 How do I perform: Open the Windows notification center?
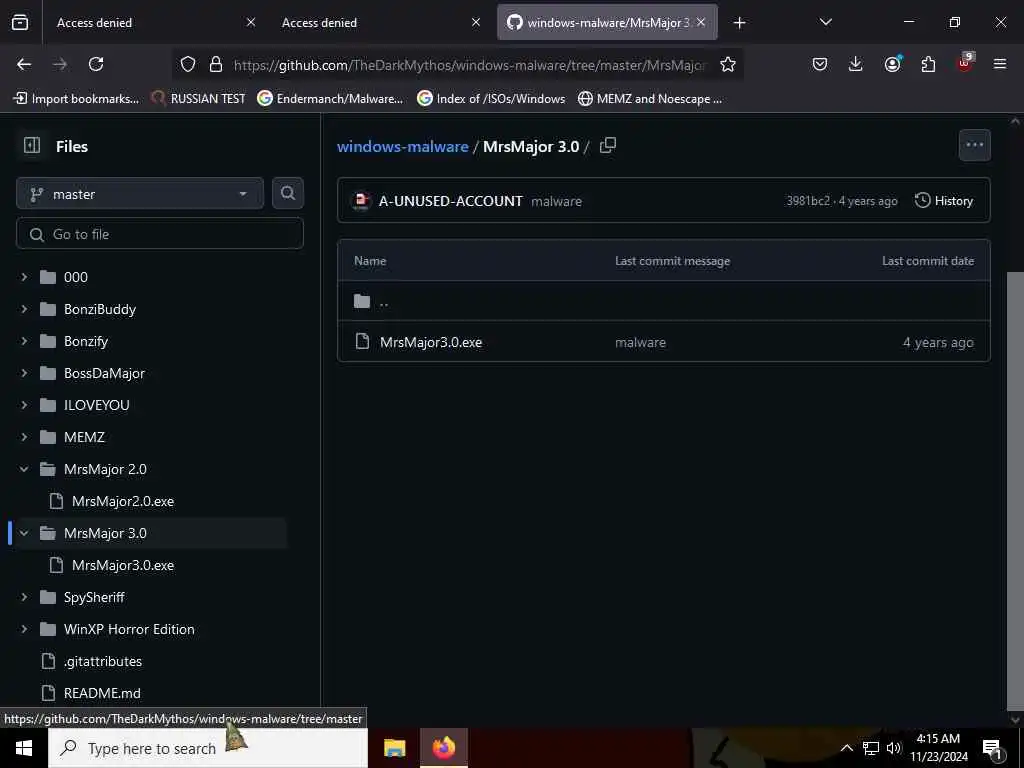pyautogui.click(x=993, y=748)
